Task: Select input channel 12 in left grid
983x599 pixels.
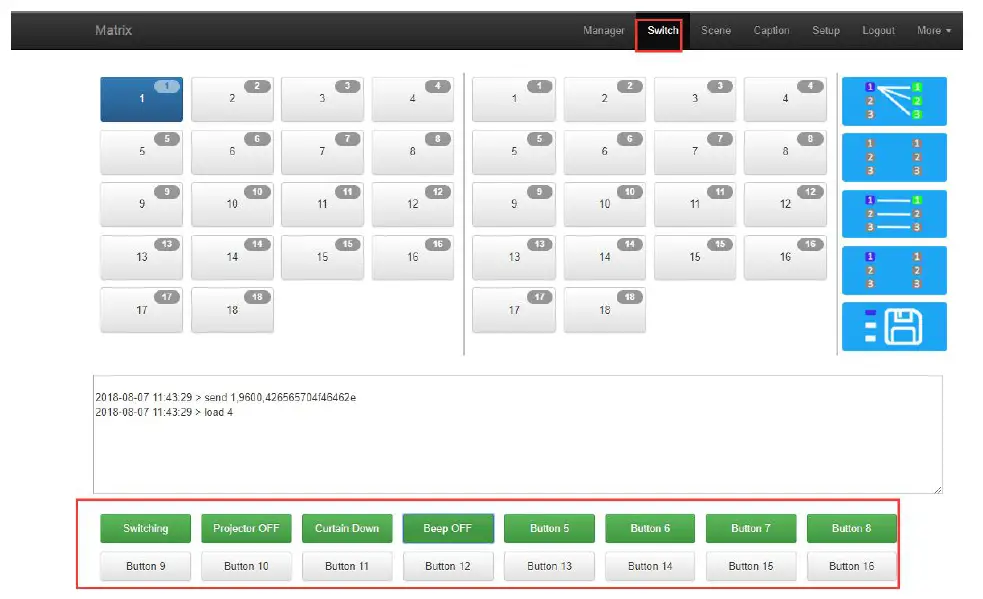Action: pyautogui.click(x=413, y=204)
